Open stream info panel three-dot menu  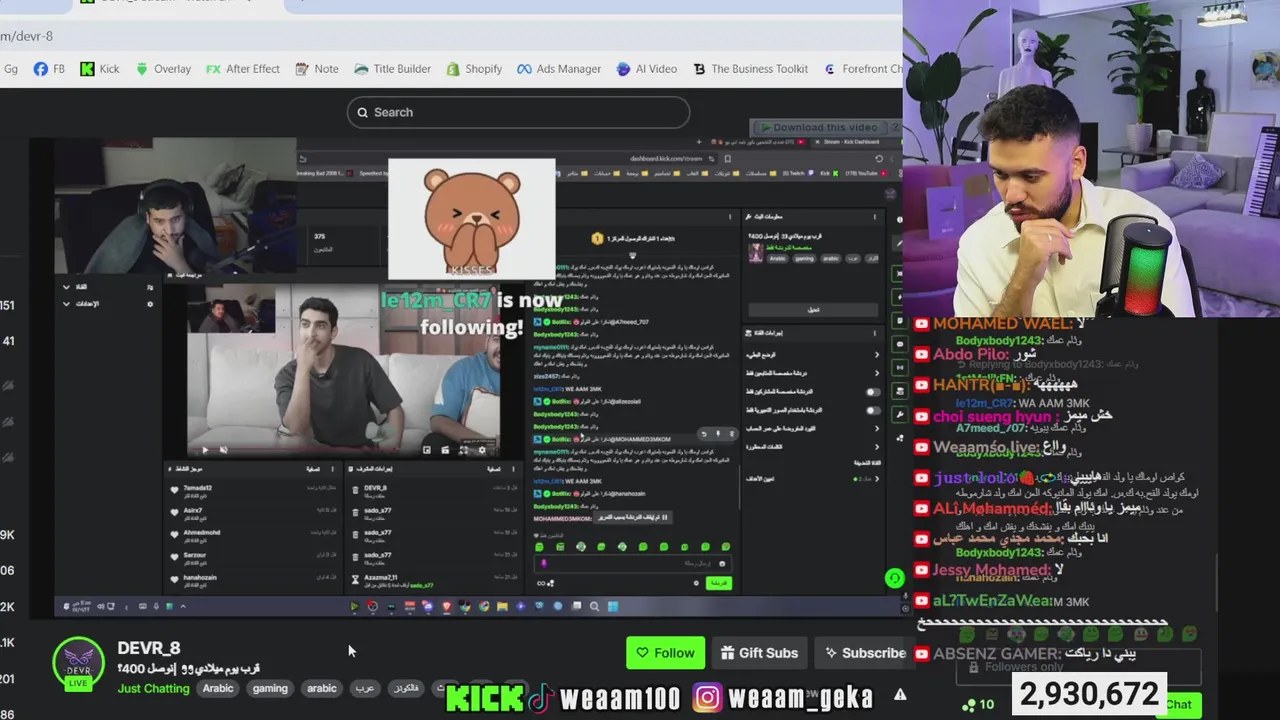pyautogui.click(x=875, y=217)
